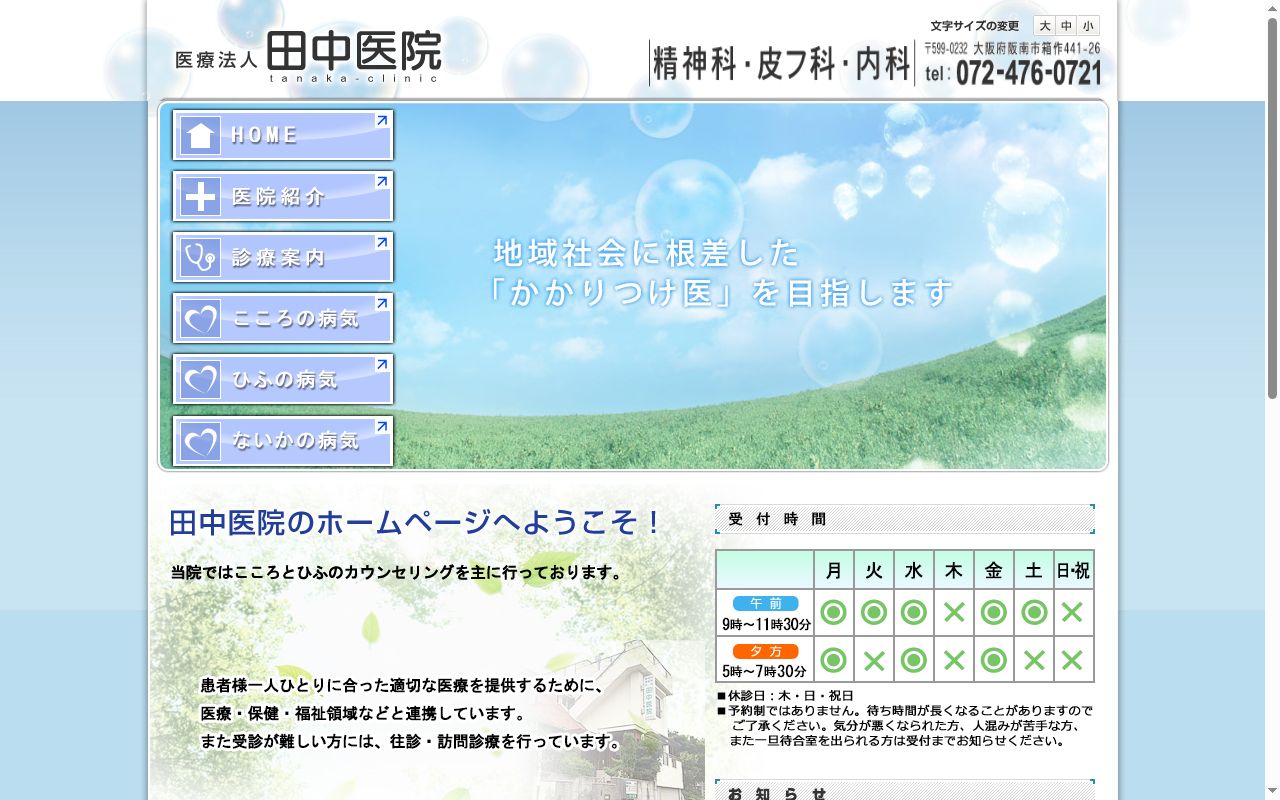This screenshot has width=1280, height=800.
Task: Click the heart icon for ないかの病気
Action: [x=201, y=441]
